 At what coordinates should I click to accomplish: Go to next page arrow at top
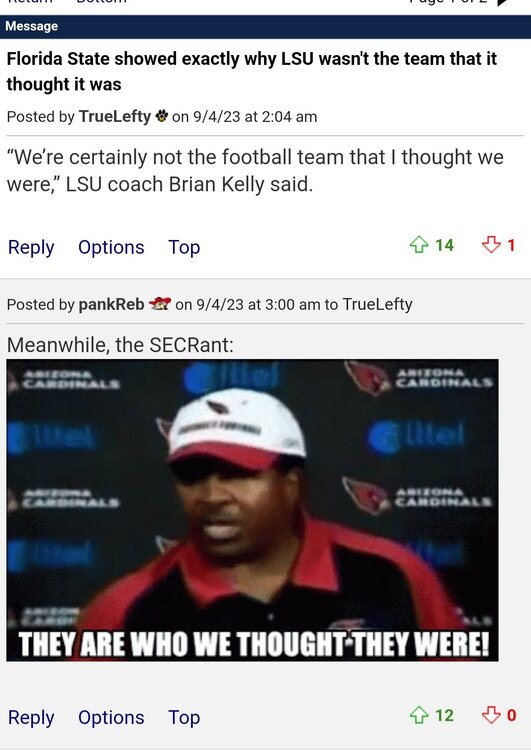click(502, 2)
